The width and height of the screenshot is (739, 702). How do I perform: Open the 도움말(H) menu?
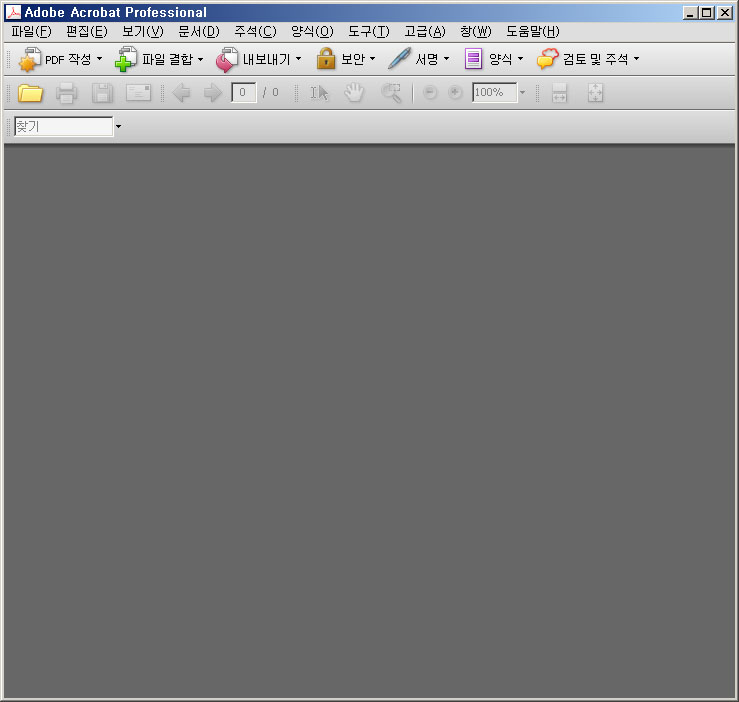click(x=533, y=32)
